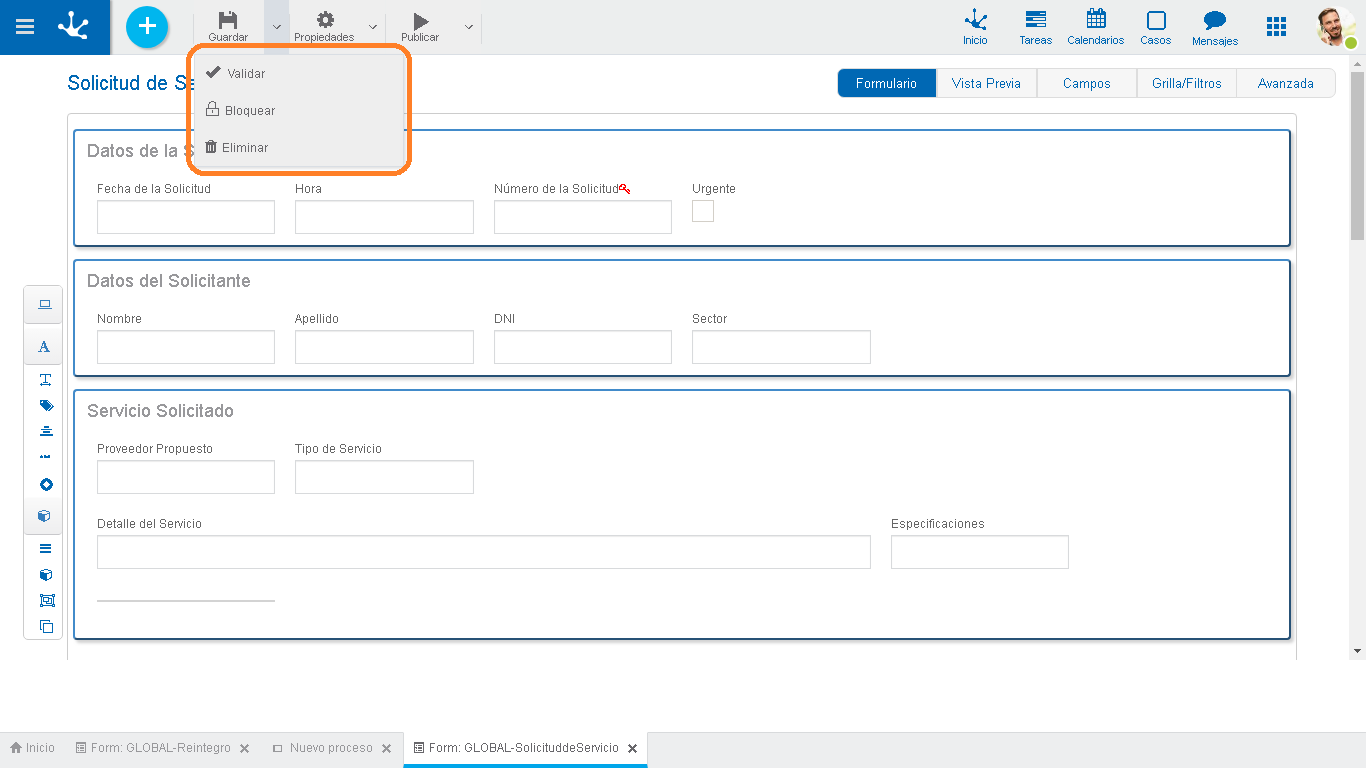Click the Fecha de la Solicitud field
Screen dimensions: 1366x768
pos(186,217)
